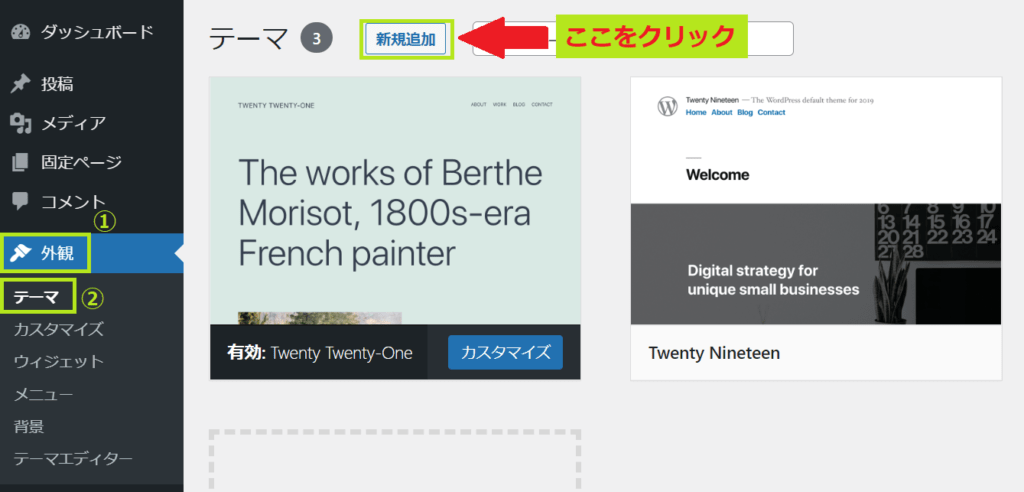Open the 背景 (Background) submenu item
1024x492 pixels.
tap(29, 426)
